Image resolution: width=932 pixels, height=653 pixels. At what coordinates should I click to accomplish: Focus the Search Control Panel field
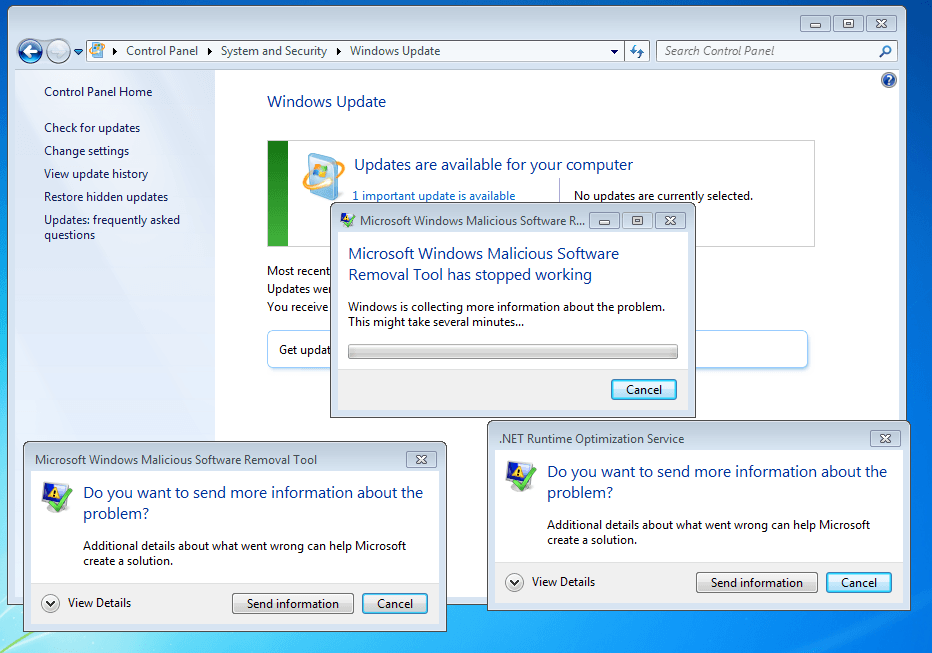tap(769, 51)
